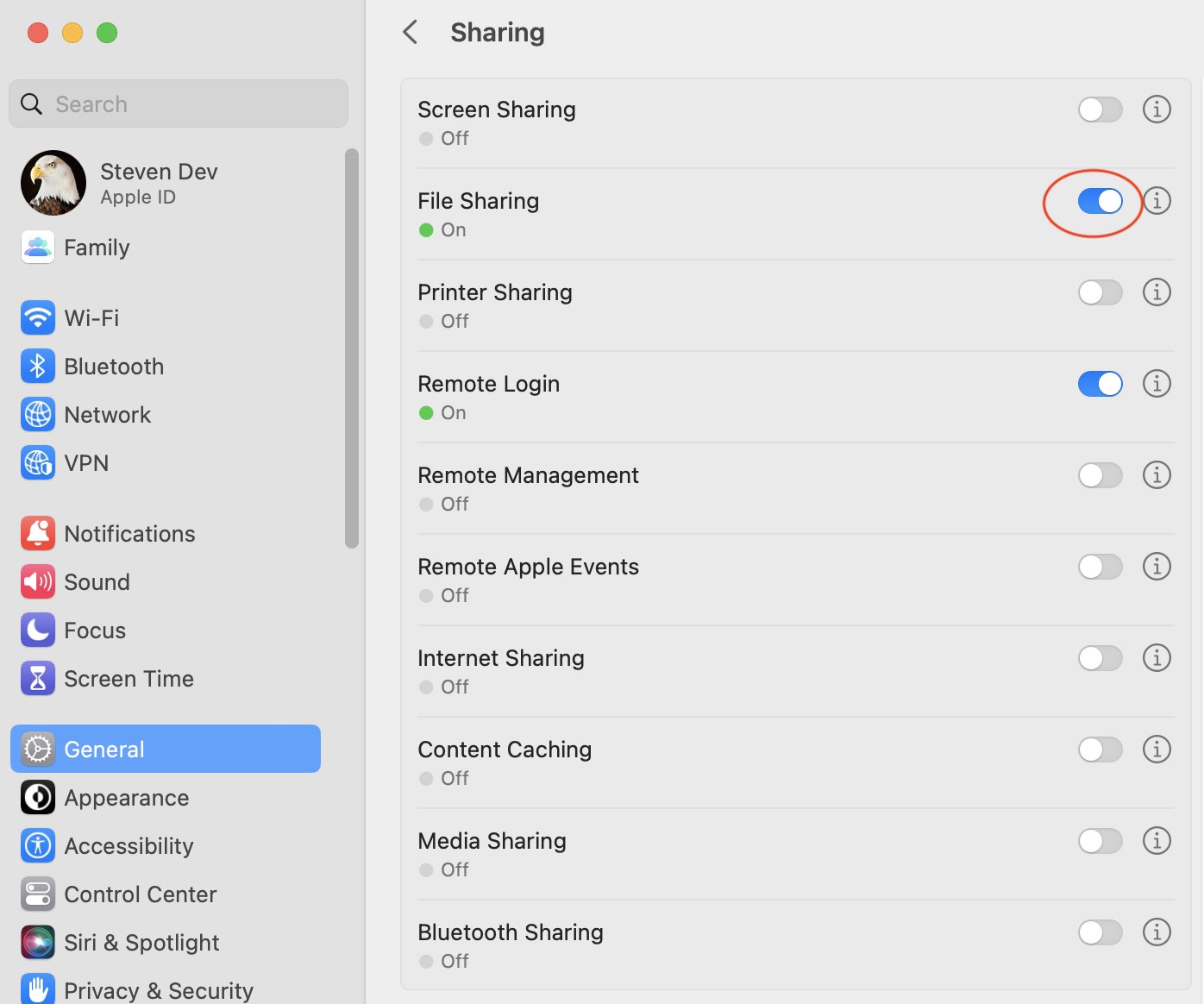Click the Screen Sharing label text
This screenshot has height=1004, width=1204.
[497, 110]
